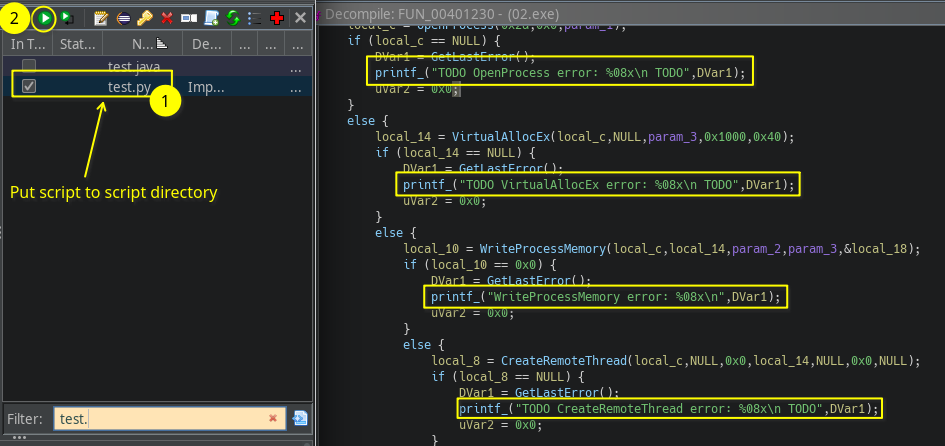Viewport: 945px width, 446px height.
Task: Assign key binding with the key icon
Action: (145, 19)
